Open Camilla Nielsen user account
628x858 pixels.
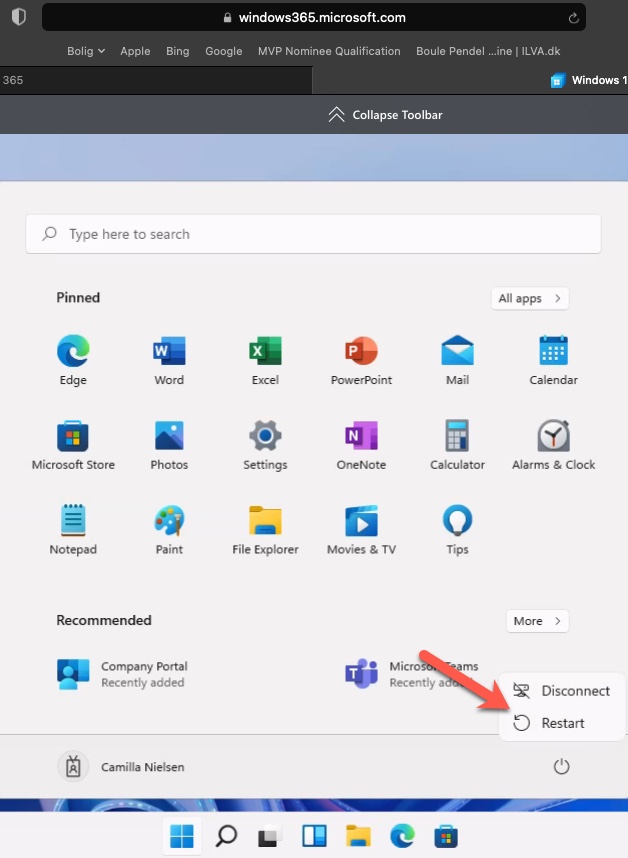click(121, 767)
